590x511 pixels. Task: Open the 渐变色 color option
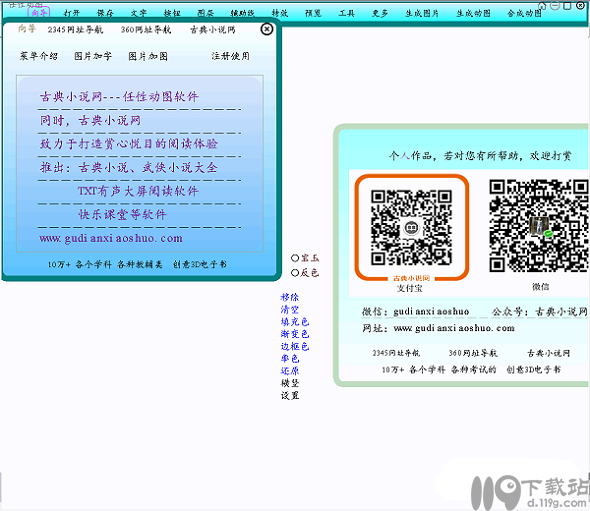click(295, 334)
